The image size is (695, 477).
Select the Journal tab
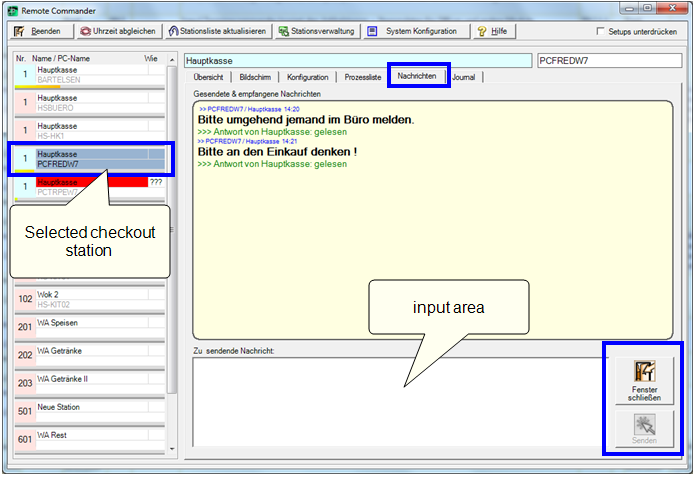[x=464, y=77]
